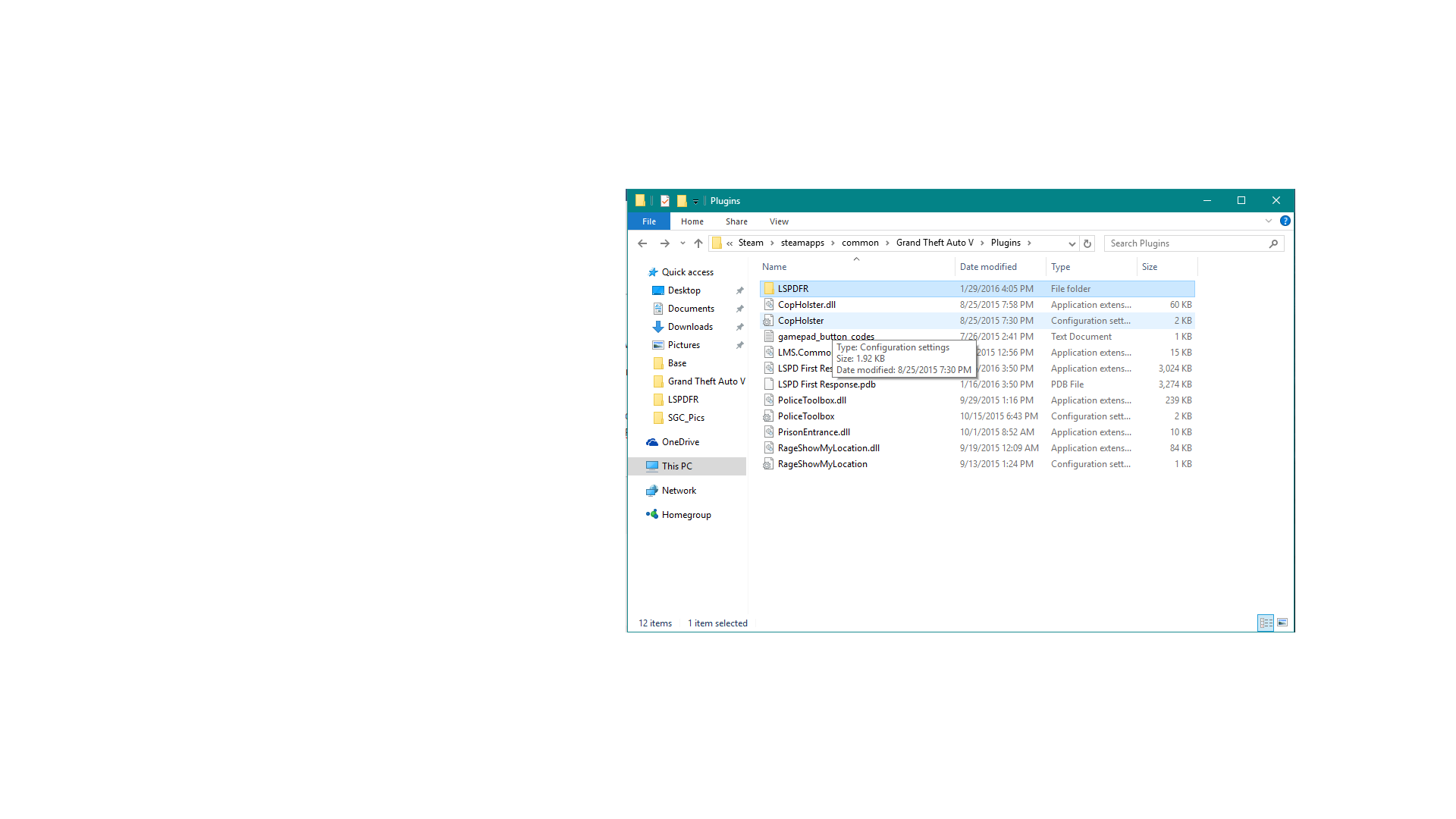
Task: Switch to Large icons view layout
Action: [1282, 623]
